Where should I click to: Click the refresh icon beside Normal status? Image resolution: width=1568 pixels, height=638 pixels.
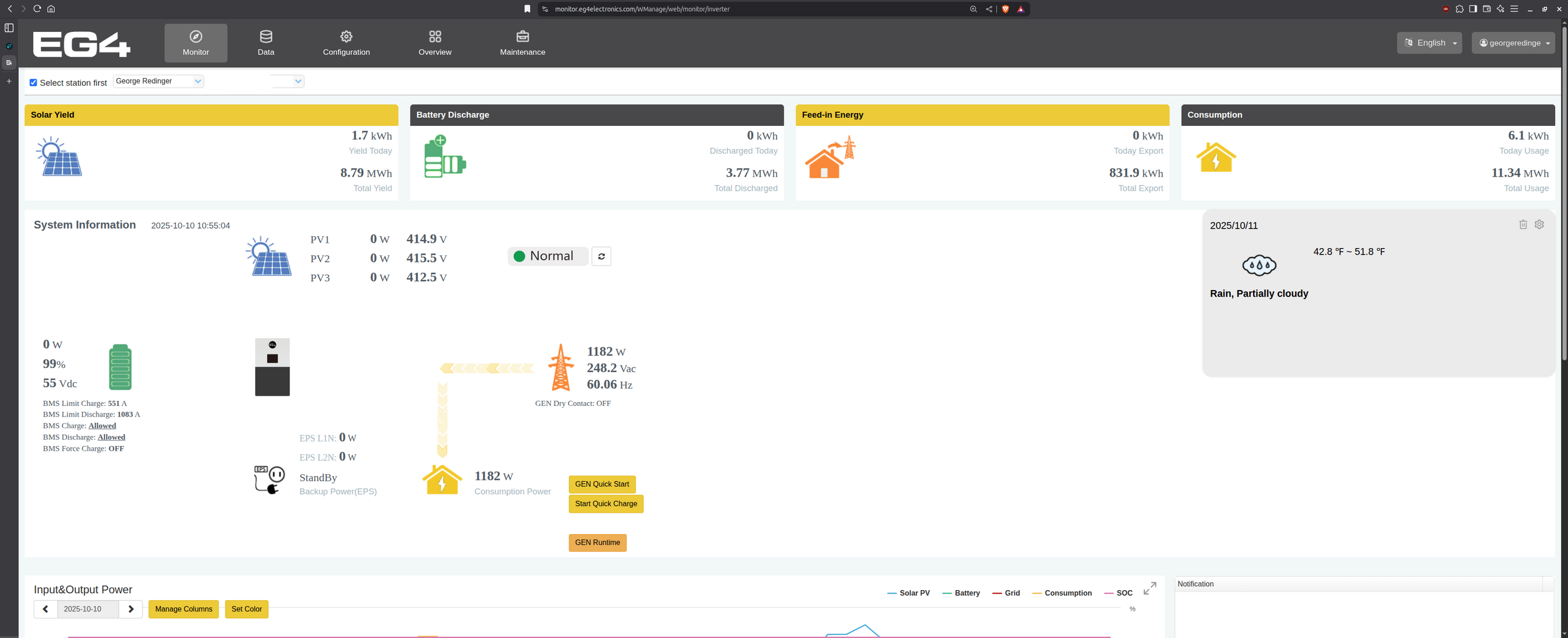click(x=601, y=256)
